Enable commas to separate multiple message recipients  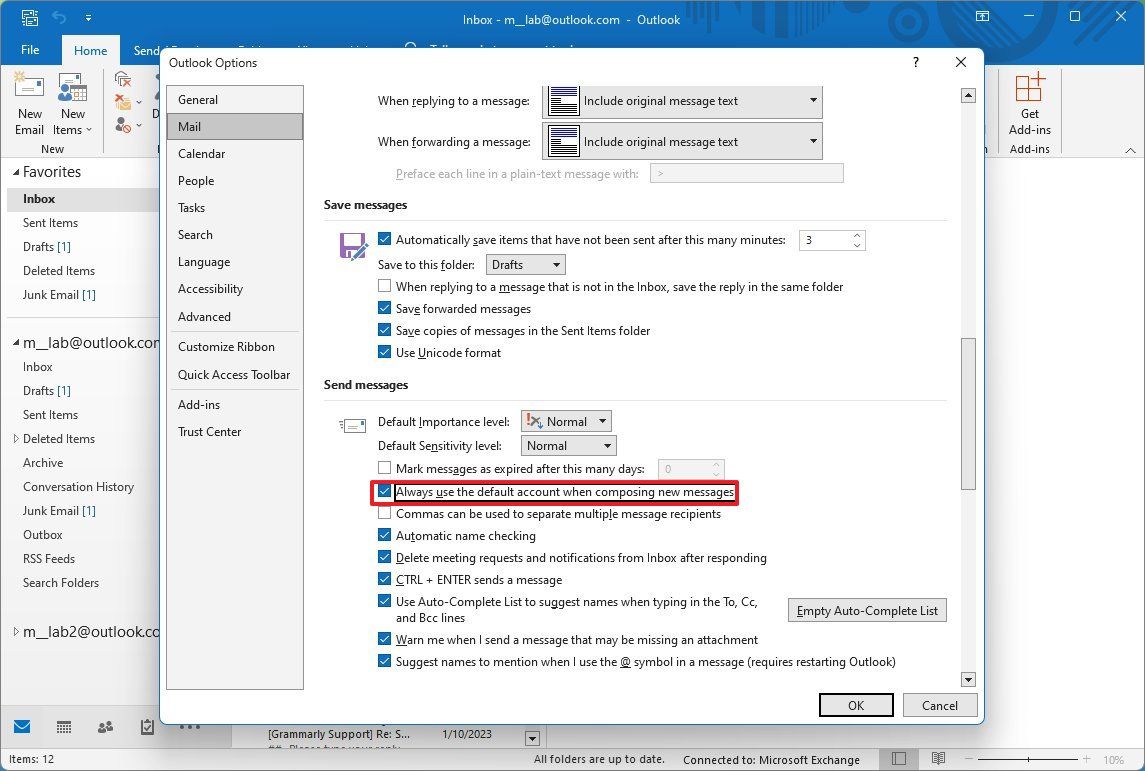point(384,513)
